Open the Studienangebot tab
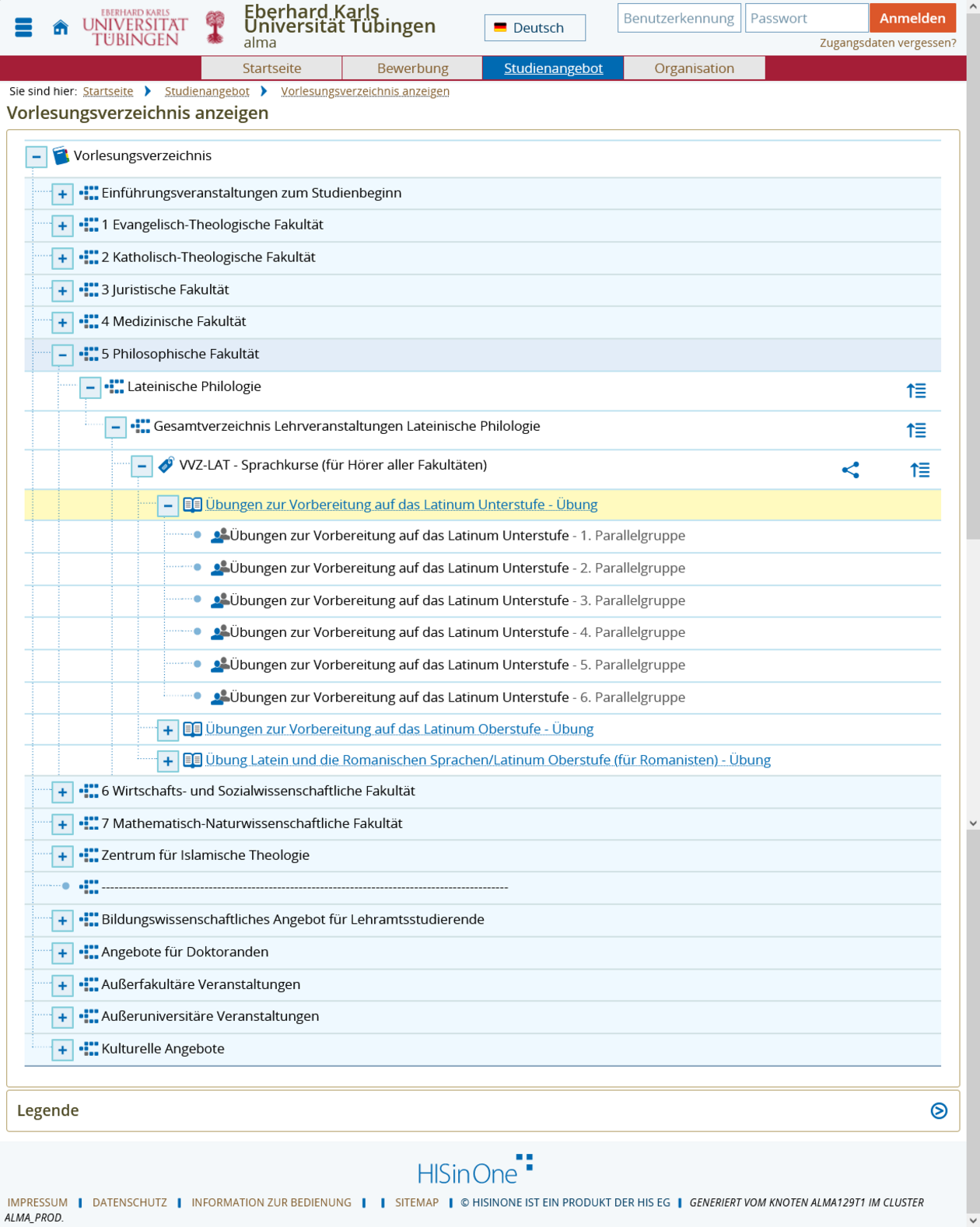Screen dimensions: 980x1227 (553, 68)
